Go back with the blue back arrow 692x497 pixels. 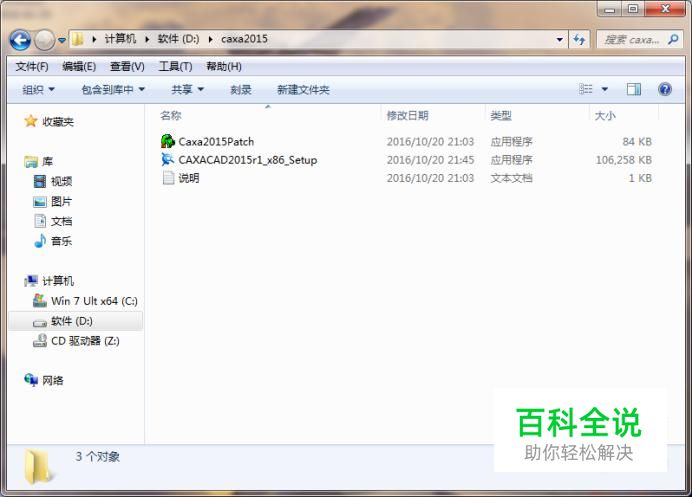pos(20,40)
